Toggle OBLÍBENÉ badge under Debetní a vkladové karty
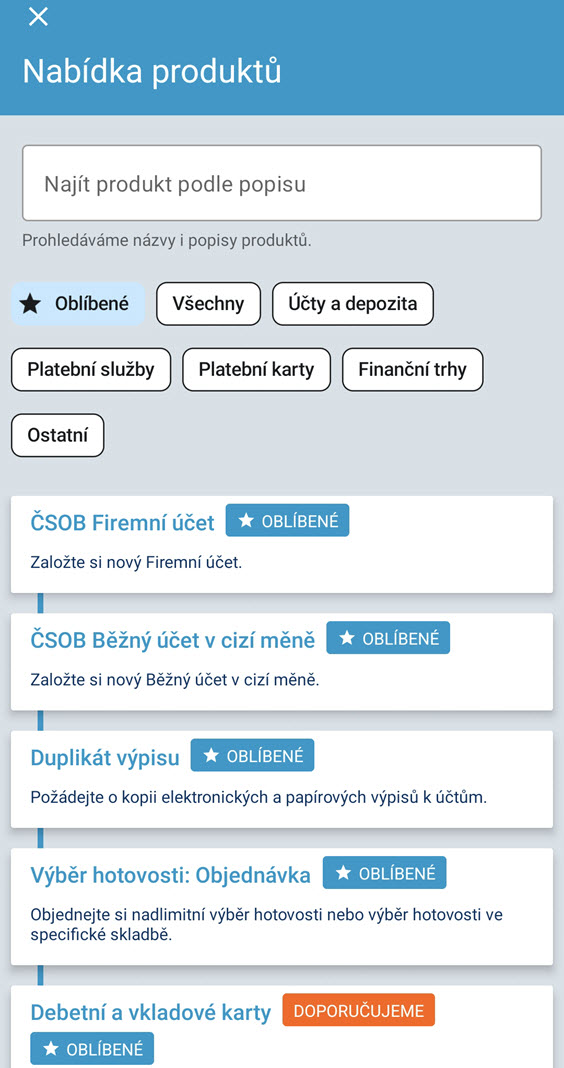This screenshot has height=1068, width=564. 92,1049
